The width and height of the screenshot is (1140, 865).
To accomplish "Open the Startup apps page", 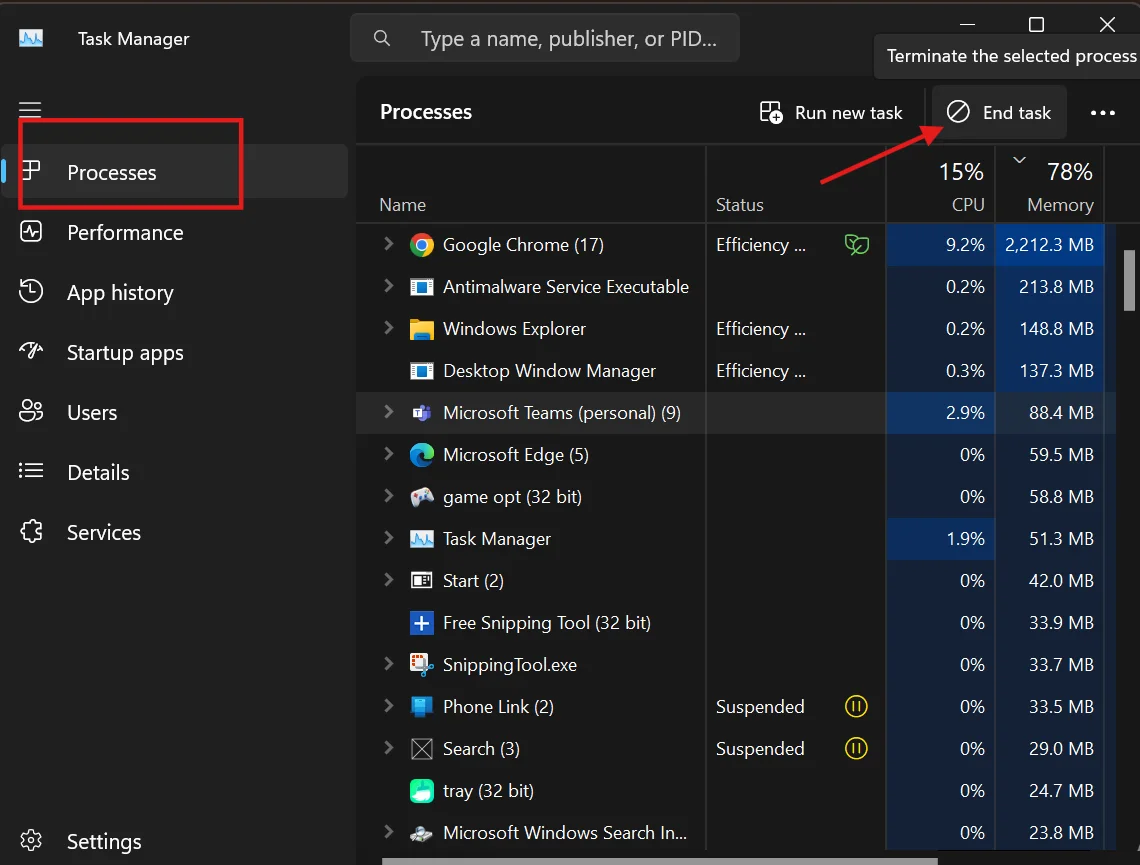I will 175,353.
